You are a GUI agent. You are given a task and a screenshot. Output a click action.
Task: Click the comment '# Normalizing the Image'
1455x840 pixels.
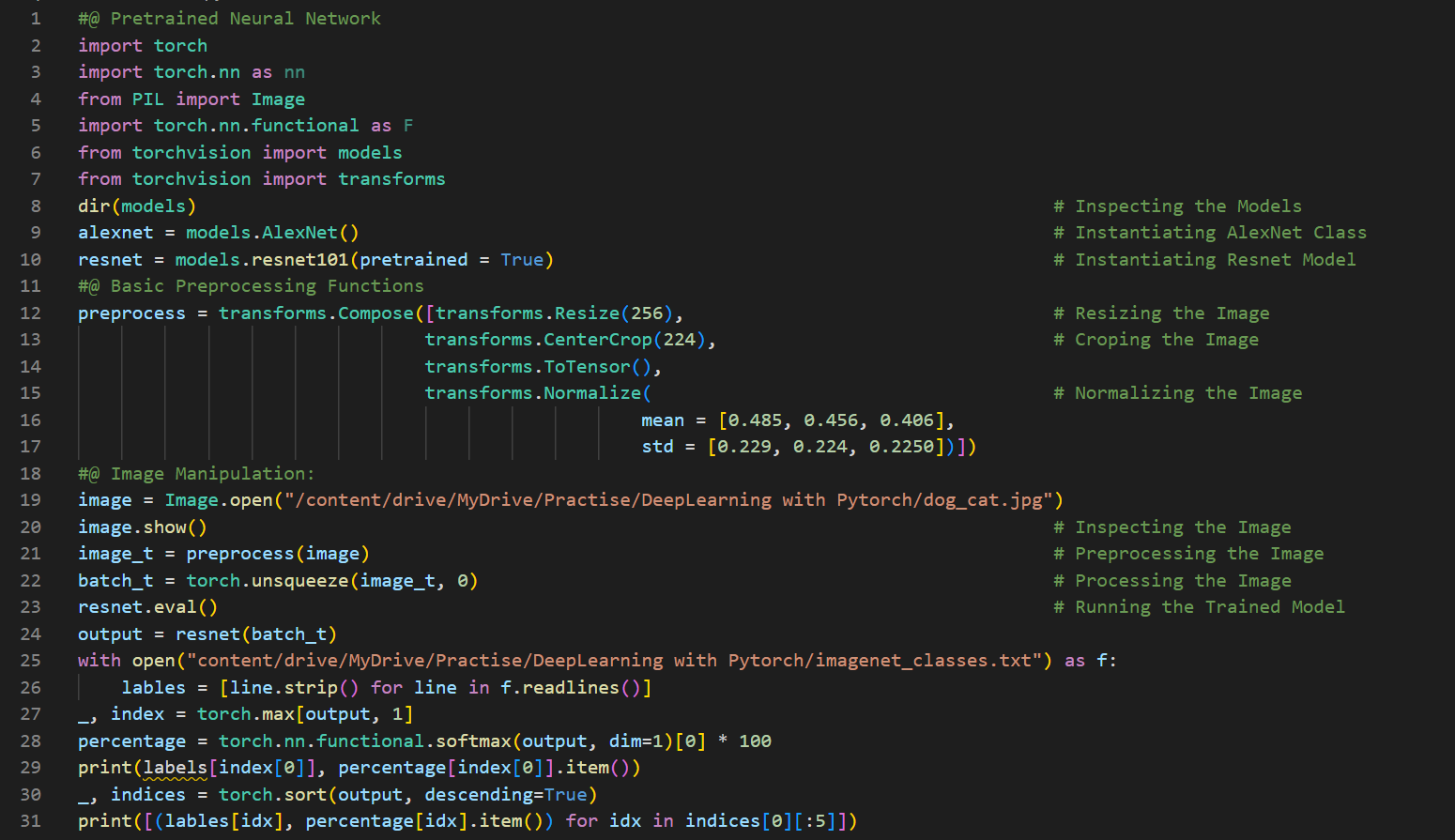[1177, 393]
